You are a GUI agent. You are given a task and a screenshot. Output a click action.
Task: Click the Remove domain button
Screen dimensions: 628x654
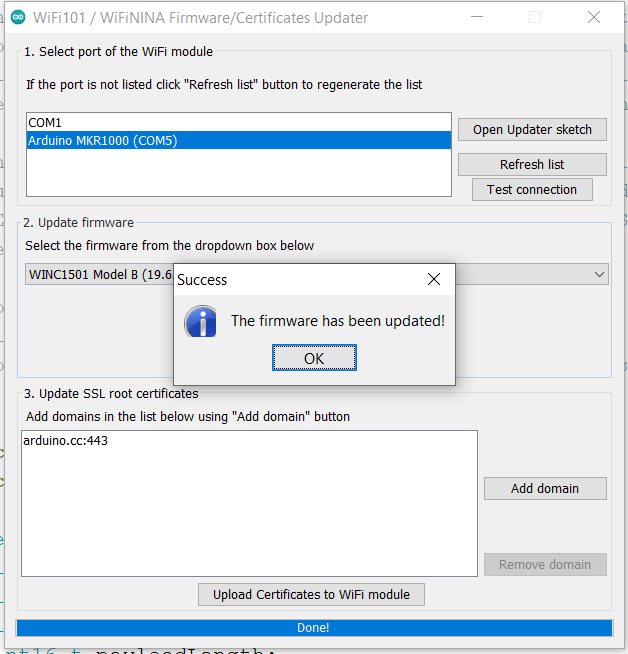[545, 565]
